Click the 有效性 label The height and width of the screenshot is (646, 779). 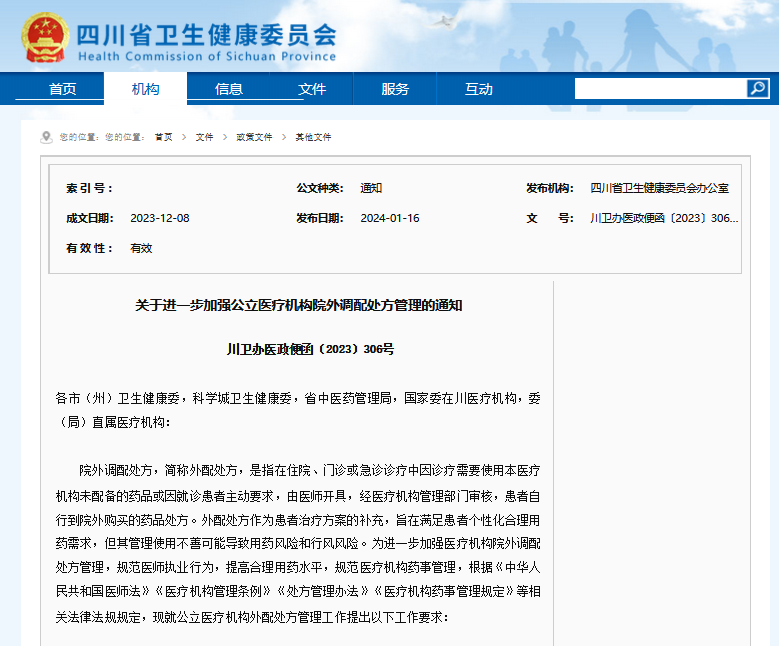tap(90, 248)
